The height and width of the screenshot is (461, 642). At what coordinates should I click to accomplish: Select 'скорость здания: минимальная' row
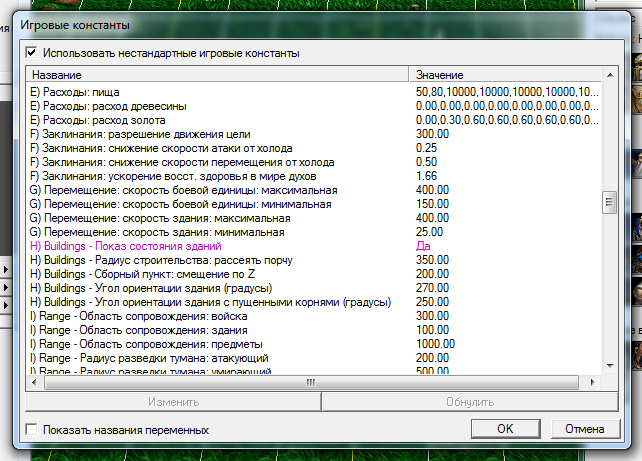[x=314, y=232]
